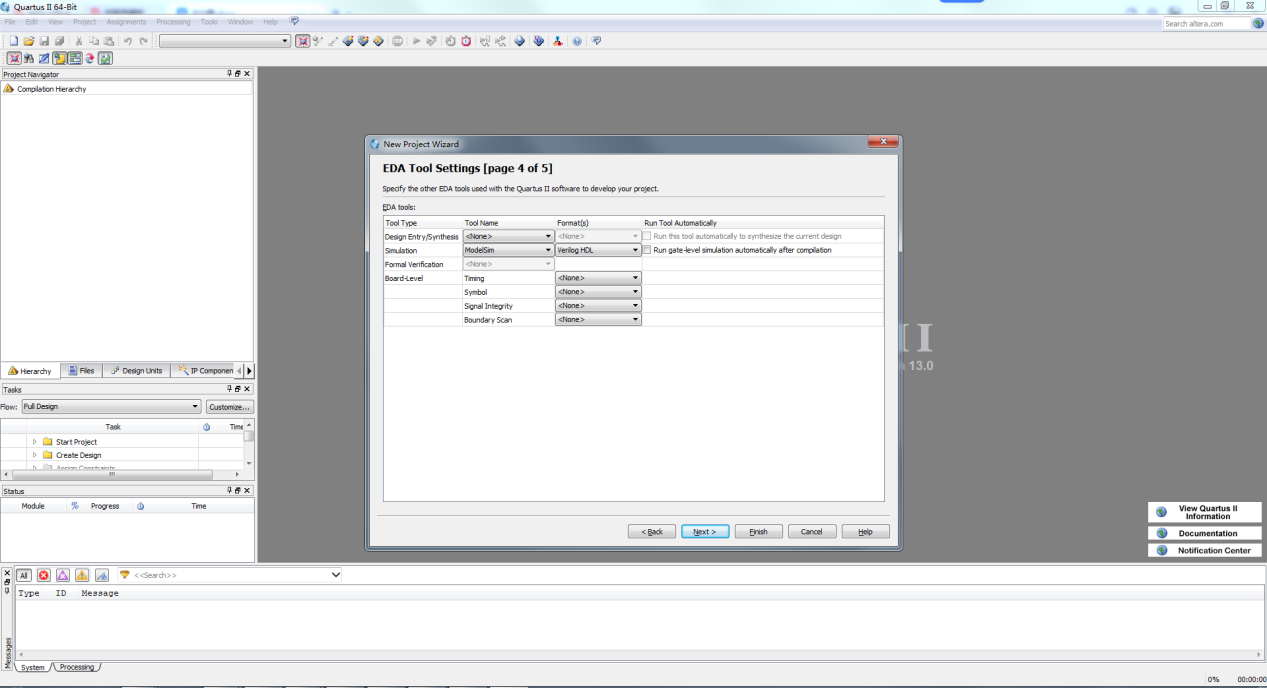Click the Open file folder icon

coord(29,41)
